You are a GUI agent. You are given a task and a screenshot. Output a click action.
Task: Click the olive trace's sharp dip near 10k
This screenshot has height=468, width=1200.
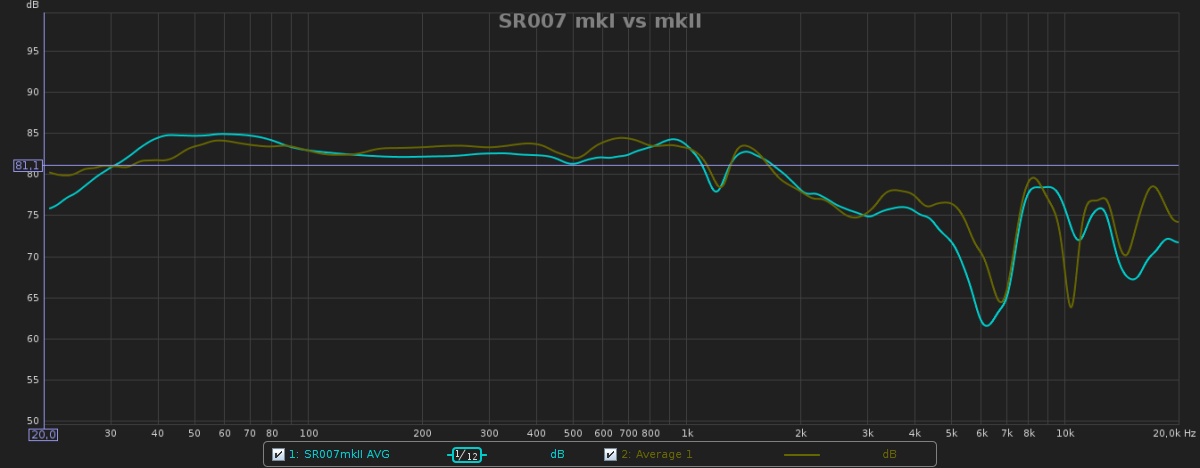coord(1071,306)
